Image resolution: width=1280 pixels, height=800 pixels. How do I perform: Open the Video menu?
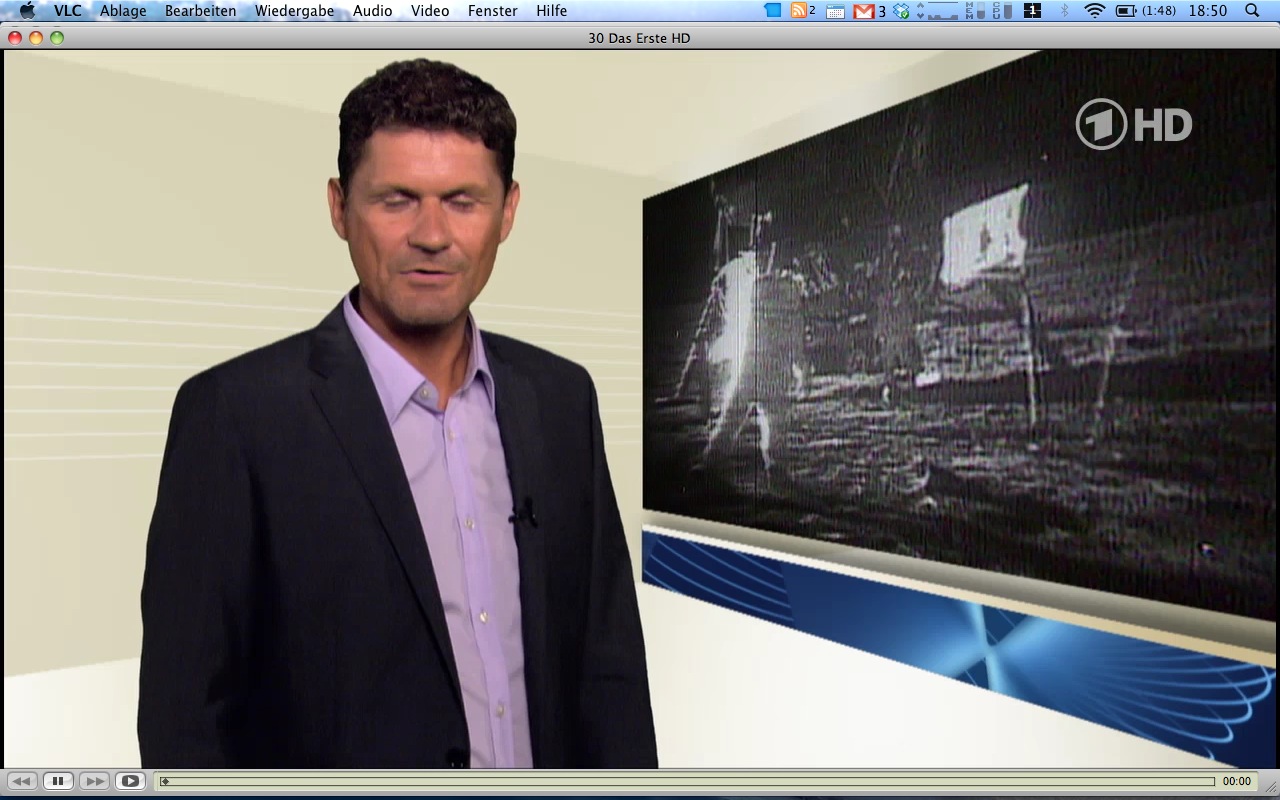click(x=430, y=11)
